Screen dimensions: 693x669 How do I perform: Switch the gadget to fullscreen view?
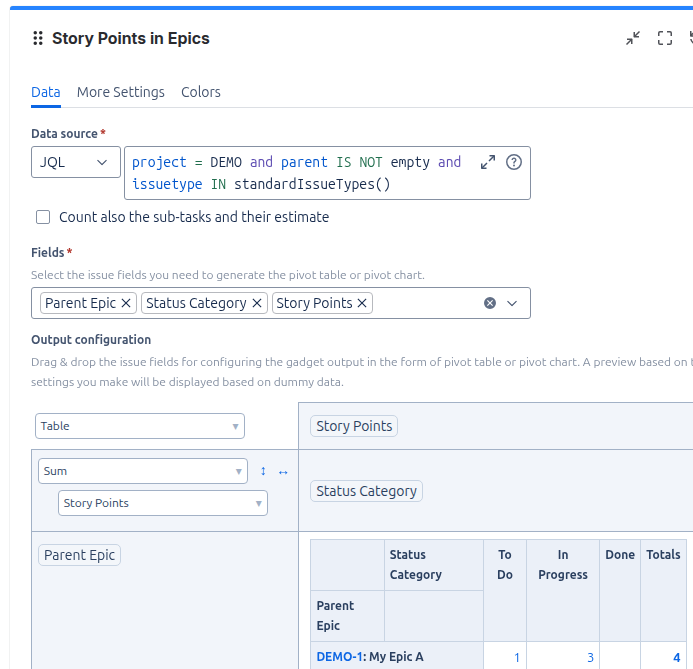(665, 38)
